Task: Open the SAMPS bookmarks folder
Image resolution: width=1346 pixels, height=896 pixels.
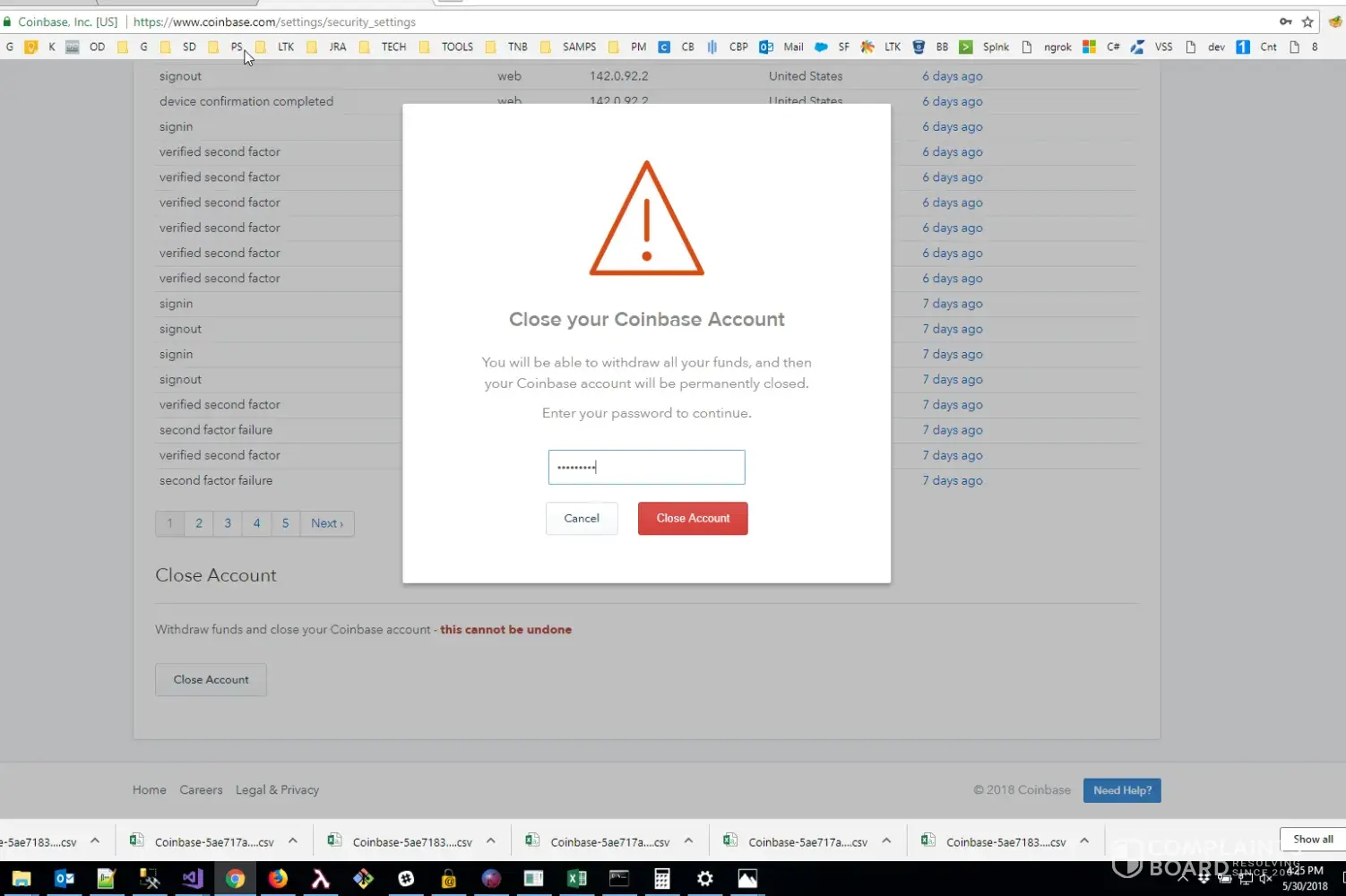Action: (x=568, y=47)
